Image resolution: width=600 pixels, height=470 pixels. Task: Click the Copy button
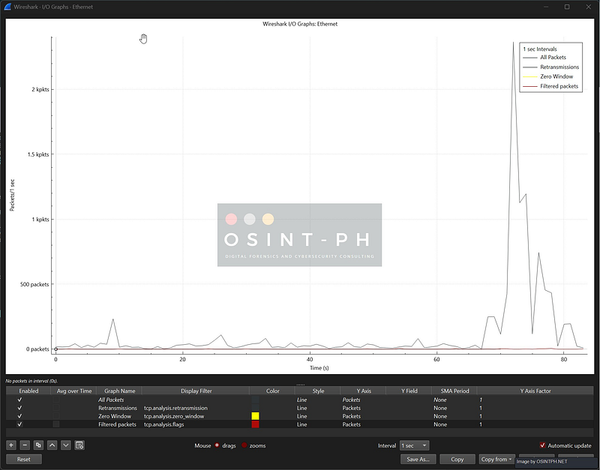[457, 459]
